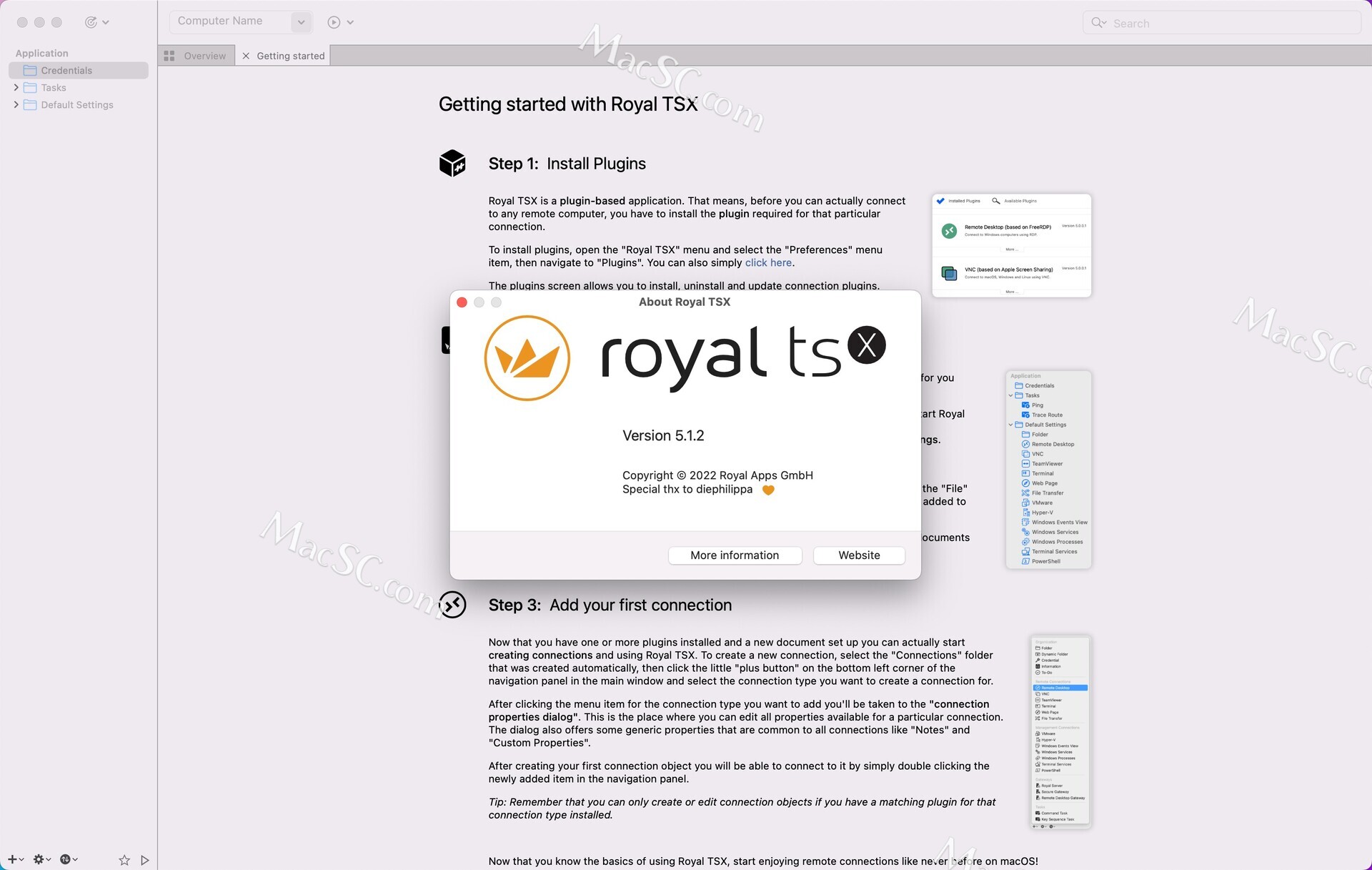Image resolution: width=1372 pixels, height=870 pixels.
Task: Open the gear actions menu at sidebar bottom
Action: coord(42,859)
